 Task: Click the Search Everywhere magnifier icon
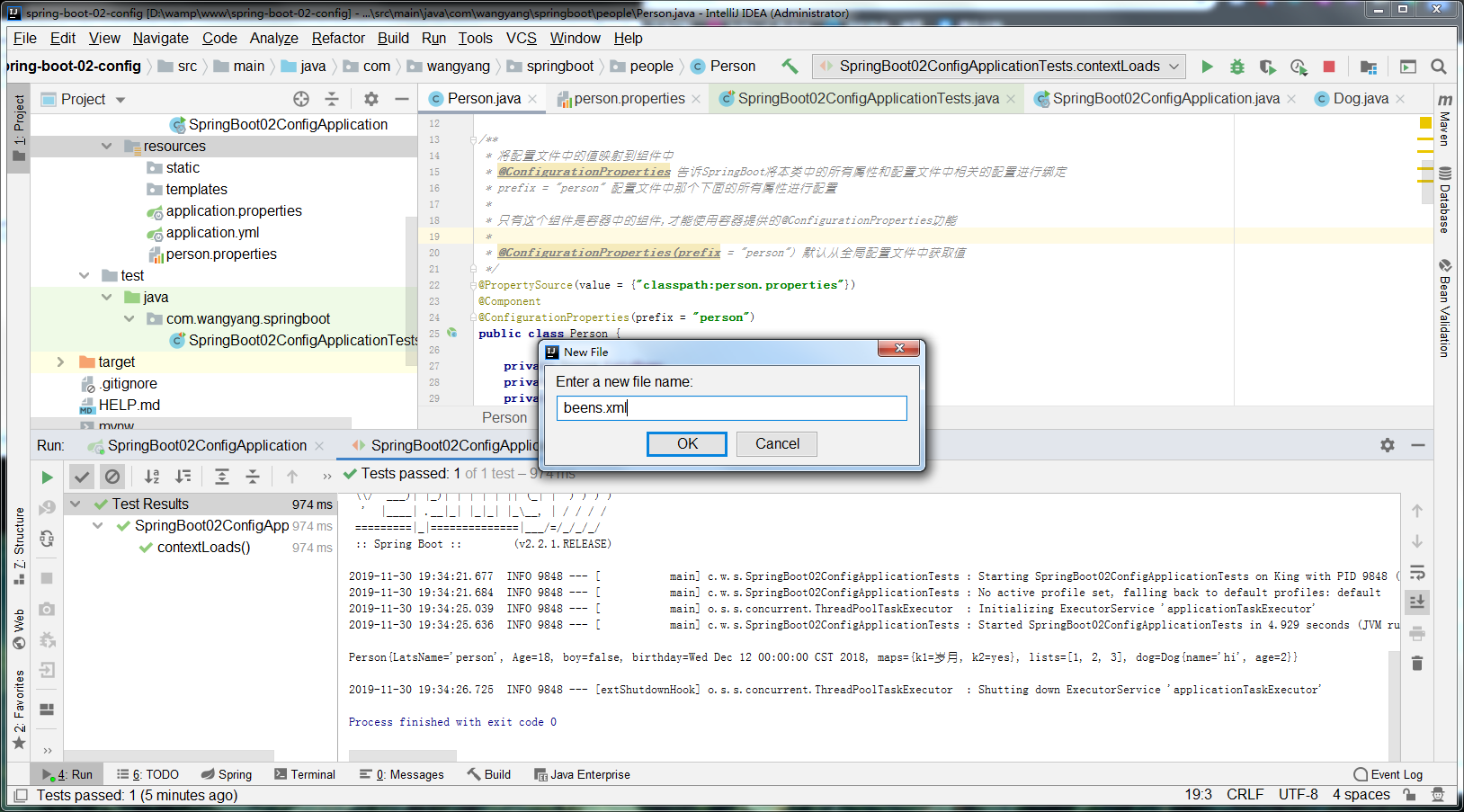1439,67
